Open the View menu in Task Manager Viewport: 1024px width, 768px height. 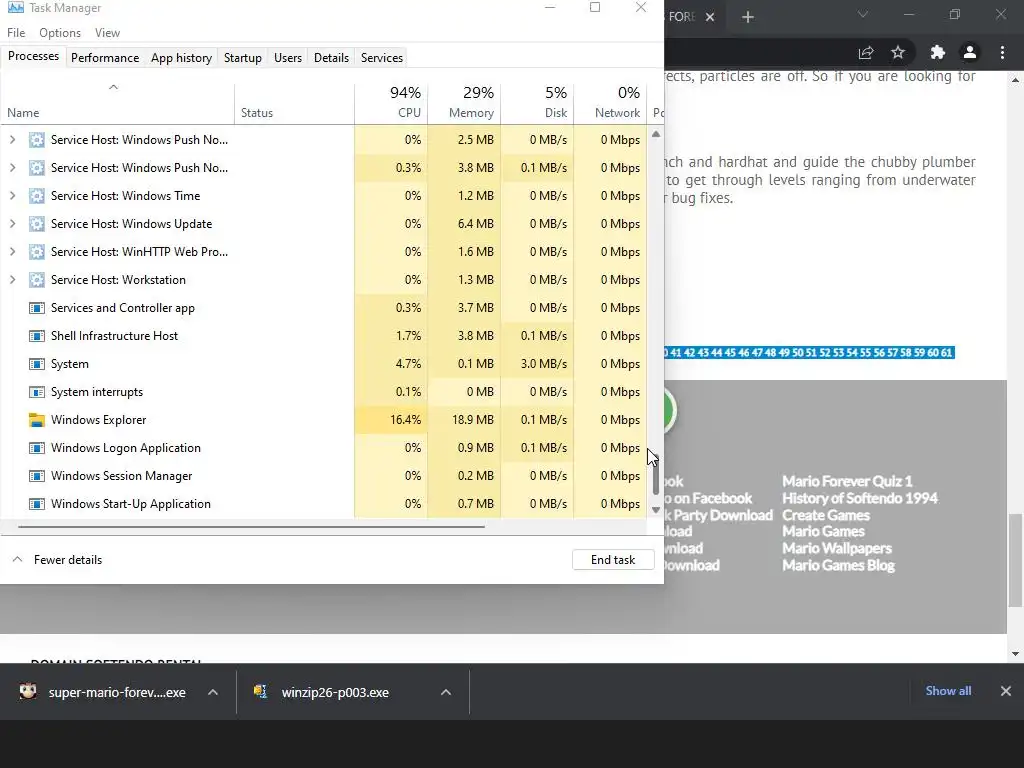click(107, 33)
